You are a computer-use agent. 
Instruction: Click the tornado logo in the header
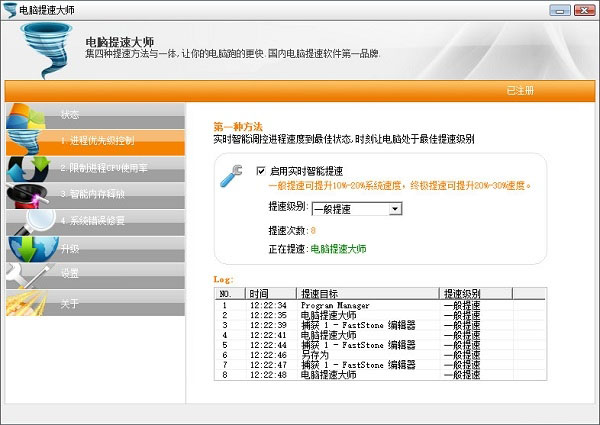[x=47, y=50]
